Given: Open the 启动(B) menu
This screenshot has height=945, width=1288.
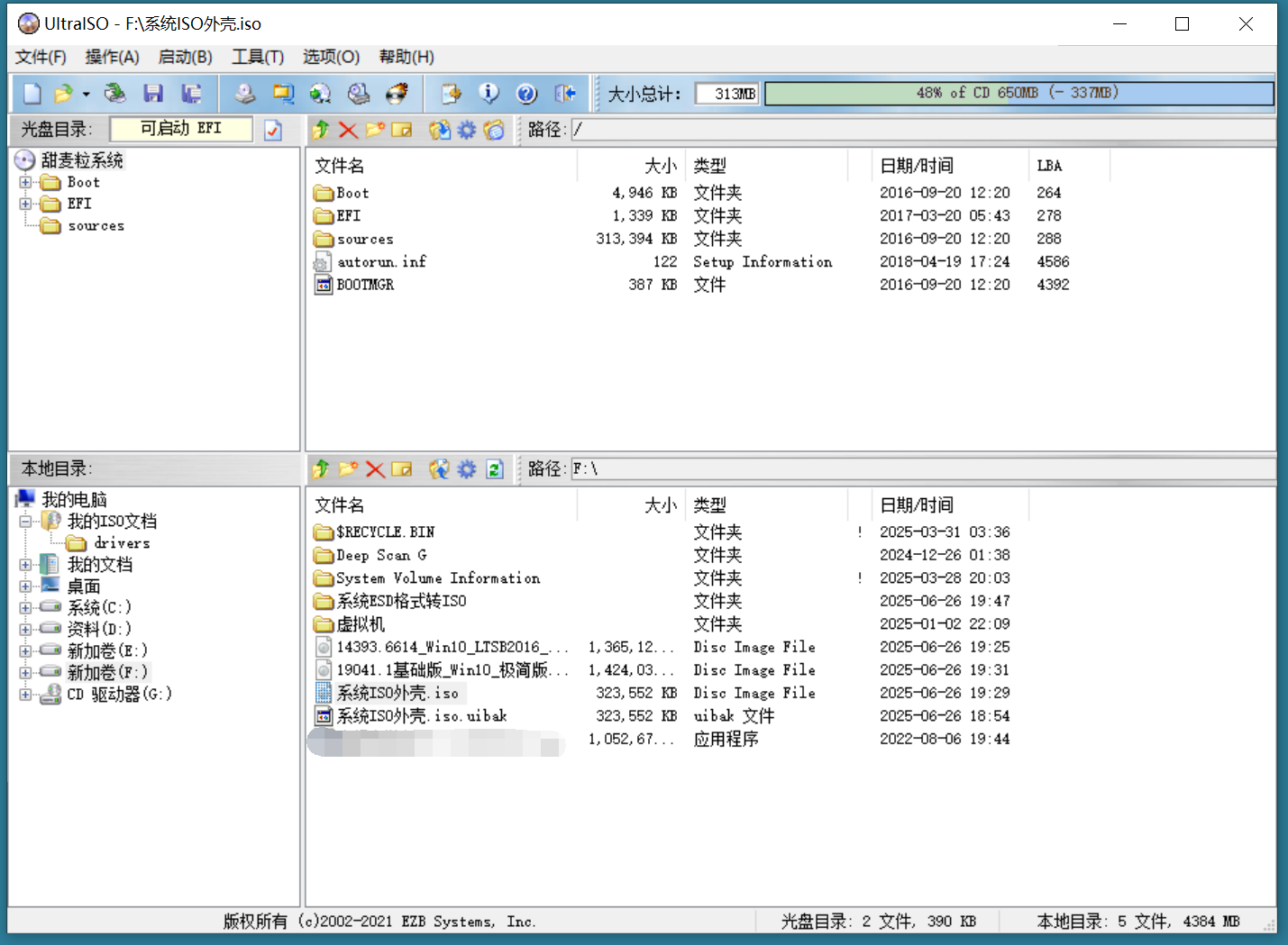Looking at the screenshot, I should [185, 57].
